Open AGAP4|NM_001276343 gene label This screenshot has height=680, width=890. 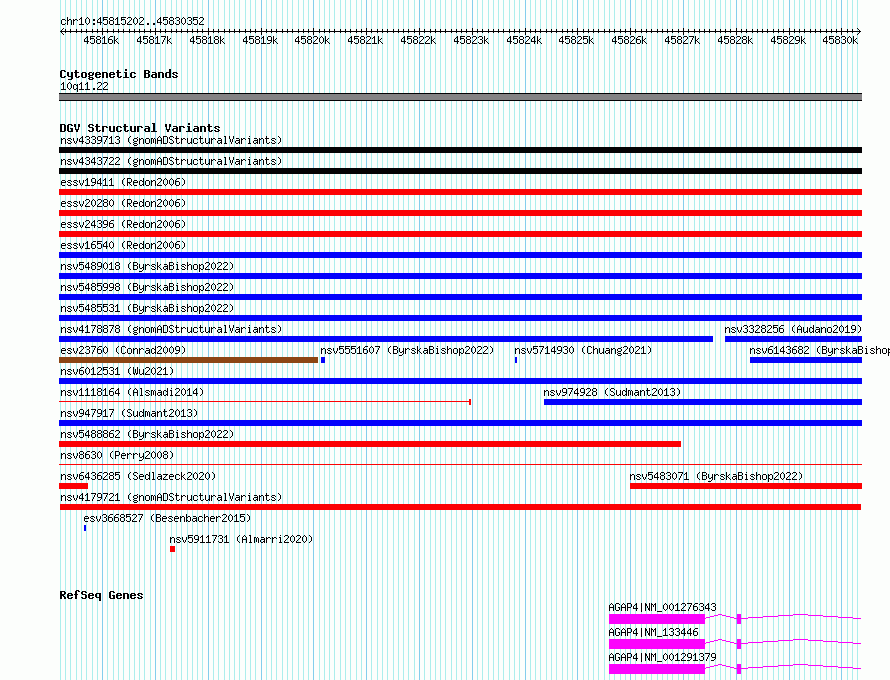pos(662,607)
